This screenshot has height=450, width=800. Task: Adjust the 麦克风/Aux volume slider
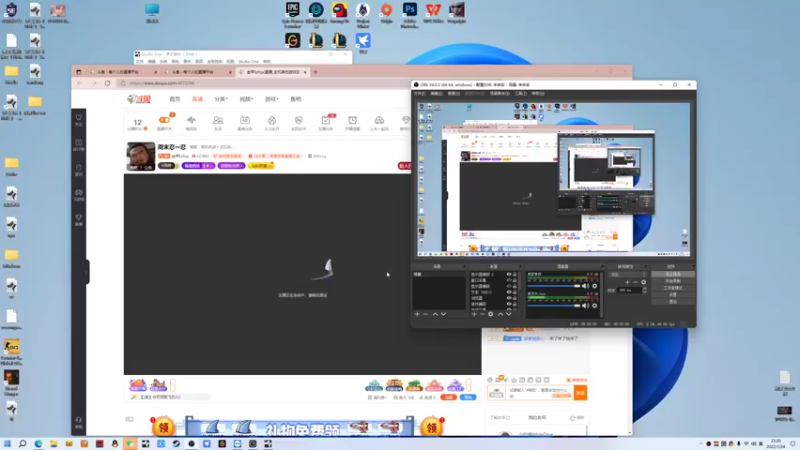click(554, 306)
